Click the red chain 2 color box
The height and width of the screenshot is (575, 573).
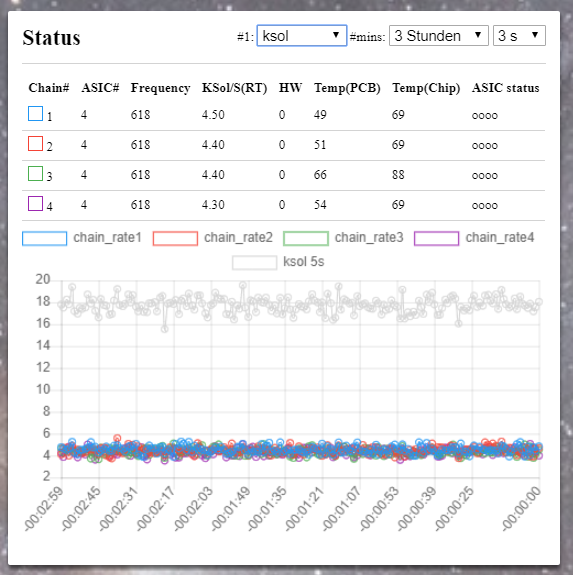point(36,143)
